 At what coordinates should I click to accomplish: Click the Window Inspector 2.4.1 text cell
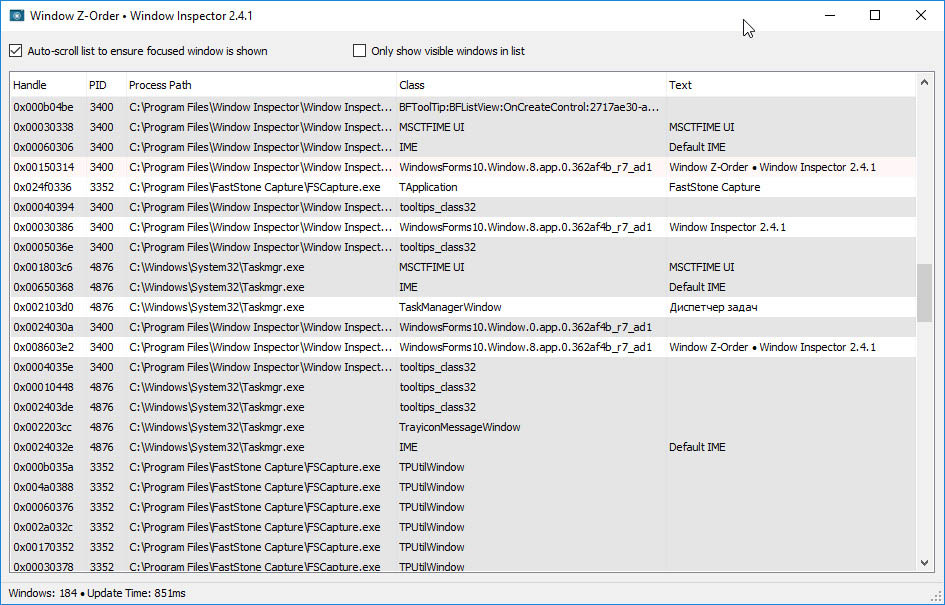727,227
